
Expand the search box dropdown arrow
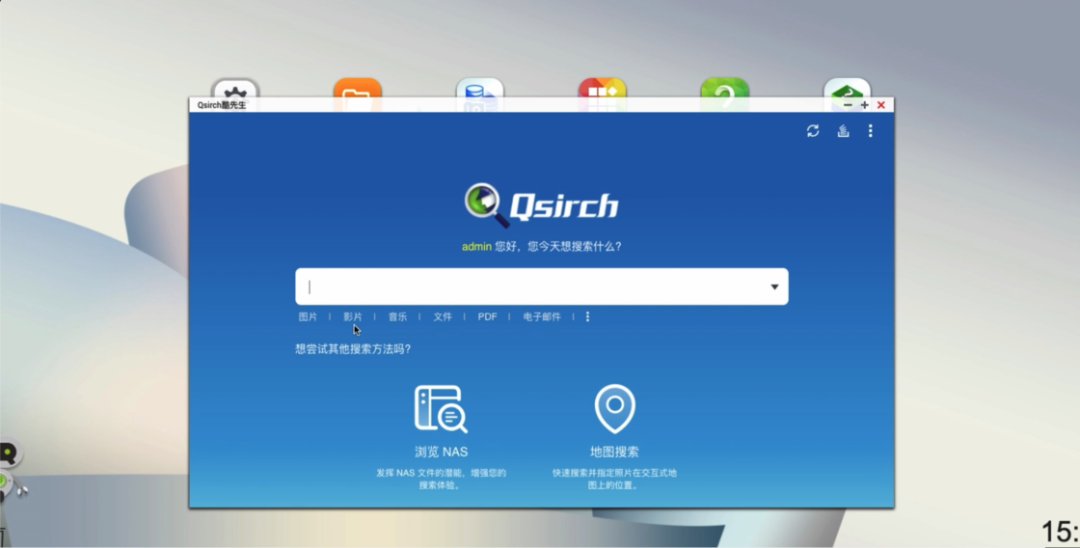(x=774, y=286)
